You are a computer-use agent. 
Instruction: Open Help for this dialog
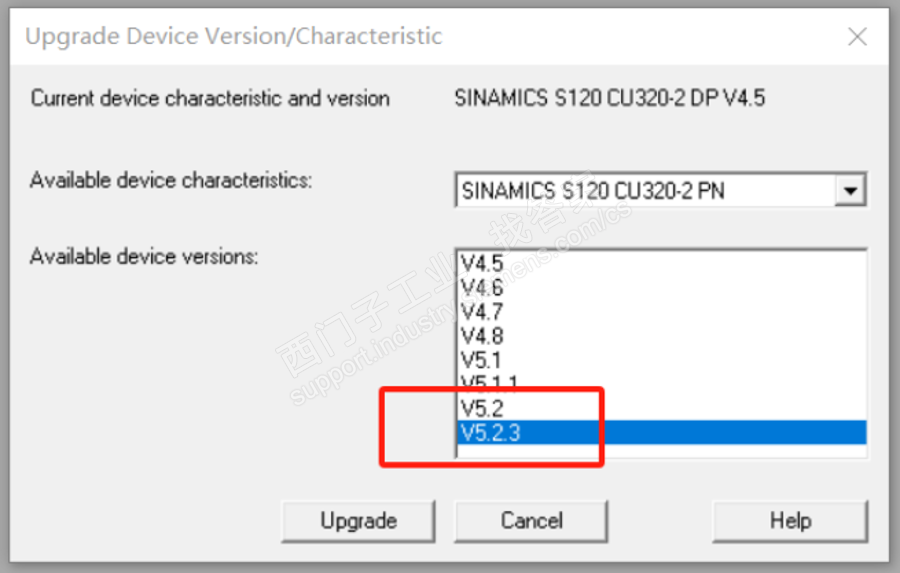(x=789, y=521)
